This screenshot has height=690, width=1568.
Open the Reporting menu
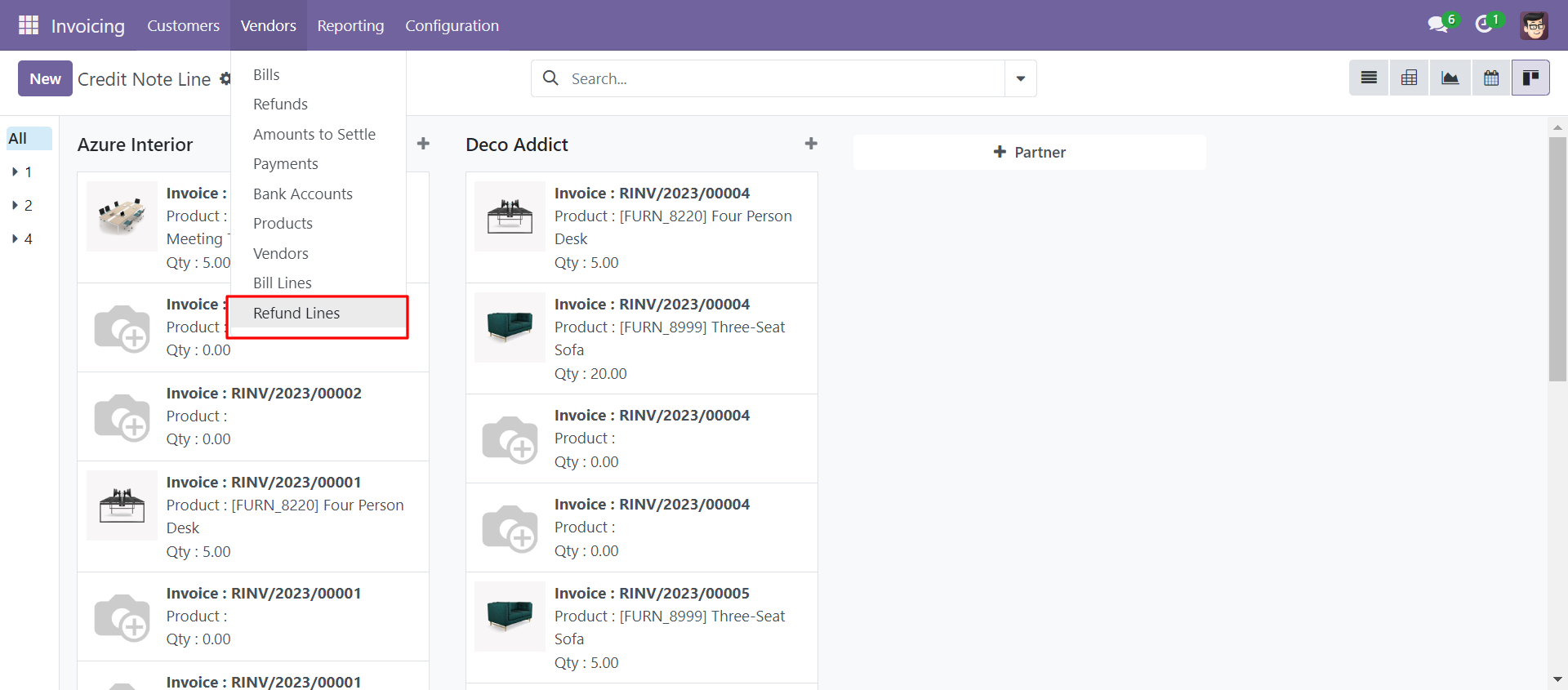350,25
